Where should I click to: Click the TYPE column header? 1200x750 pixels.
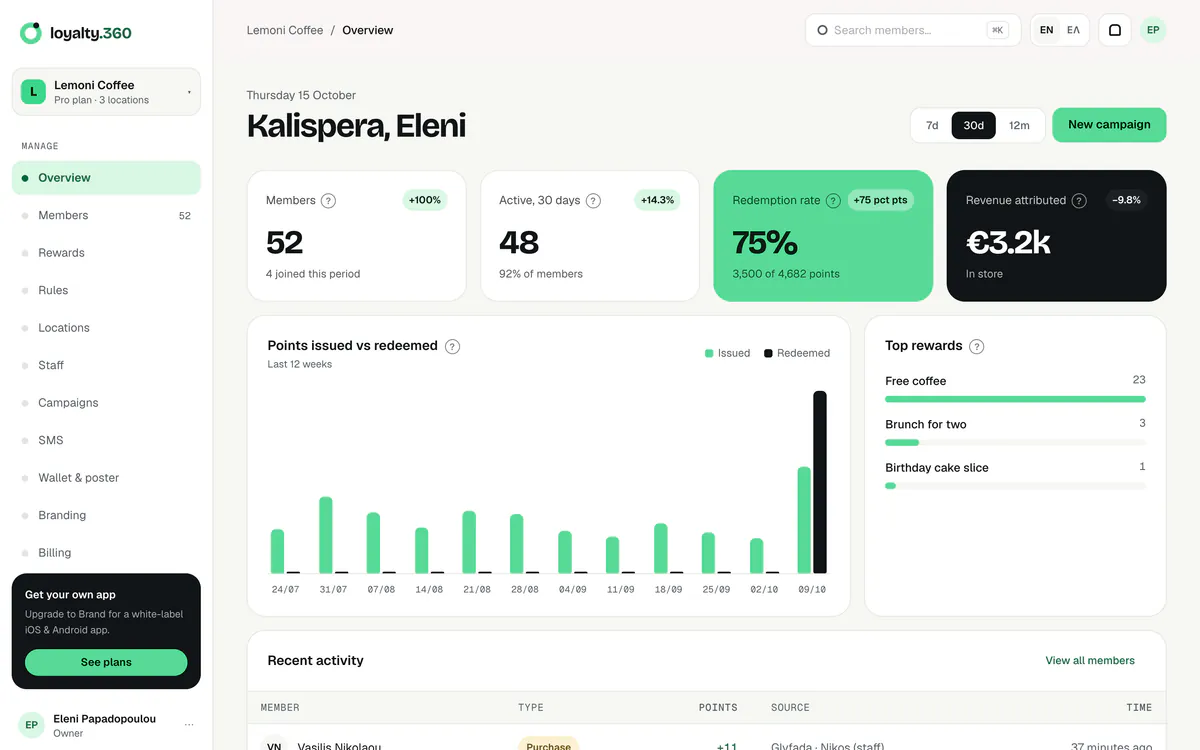coord(531,708)
